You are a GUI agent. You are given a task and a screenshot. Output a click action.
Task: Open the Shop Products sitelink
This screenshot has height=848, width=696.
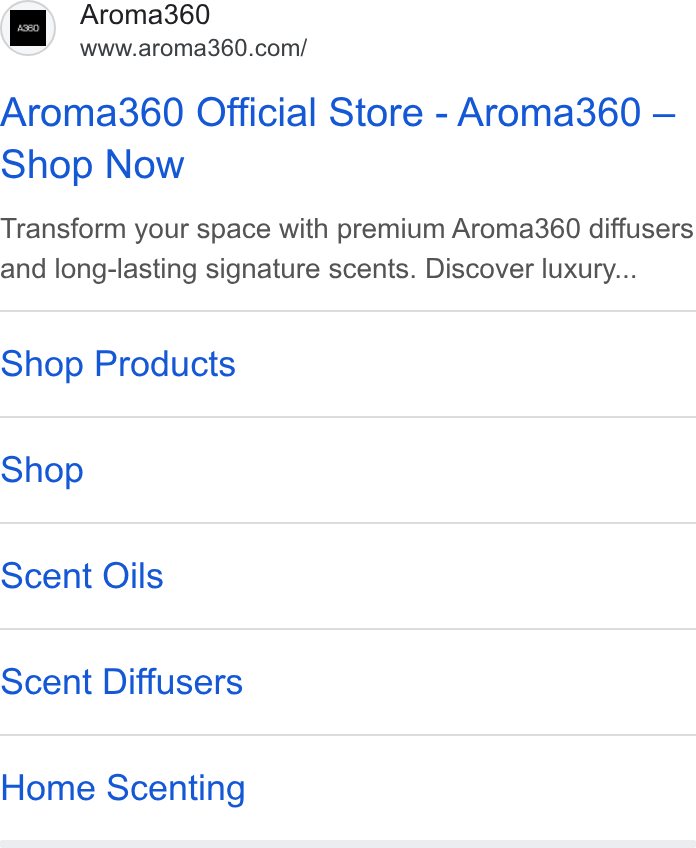click(x=118, y=363)
